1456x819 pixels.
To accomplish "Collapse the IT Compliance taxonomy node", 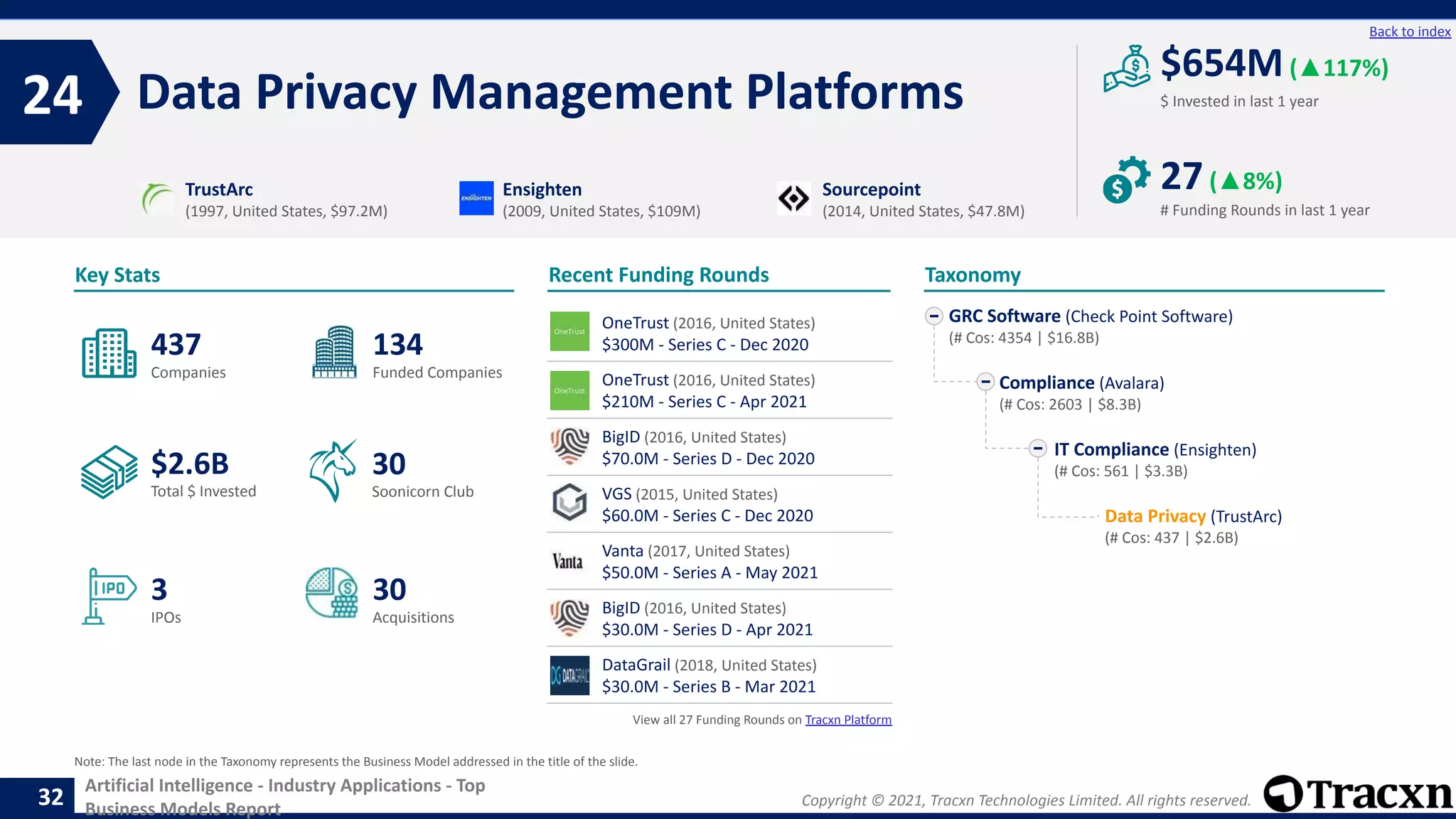I will [x=1038, y=449].
